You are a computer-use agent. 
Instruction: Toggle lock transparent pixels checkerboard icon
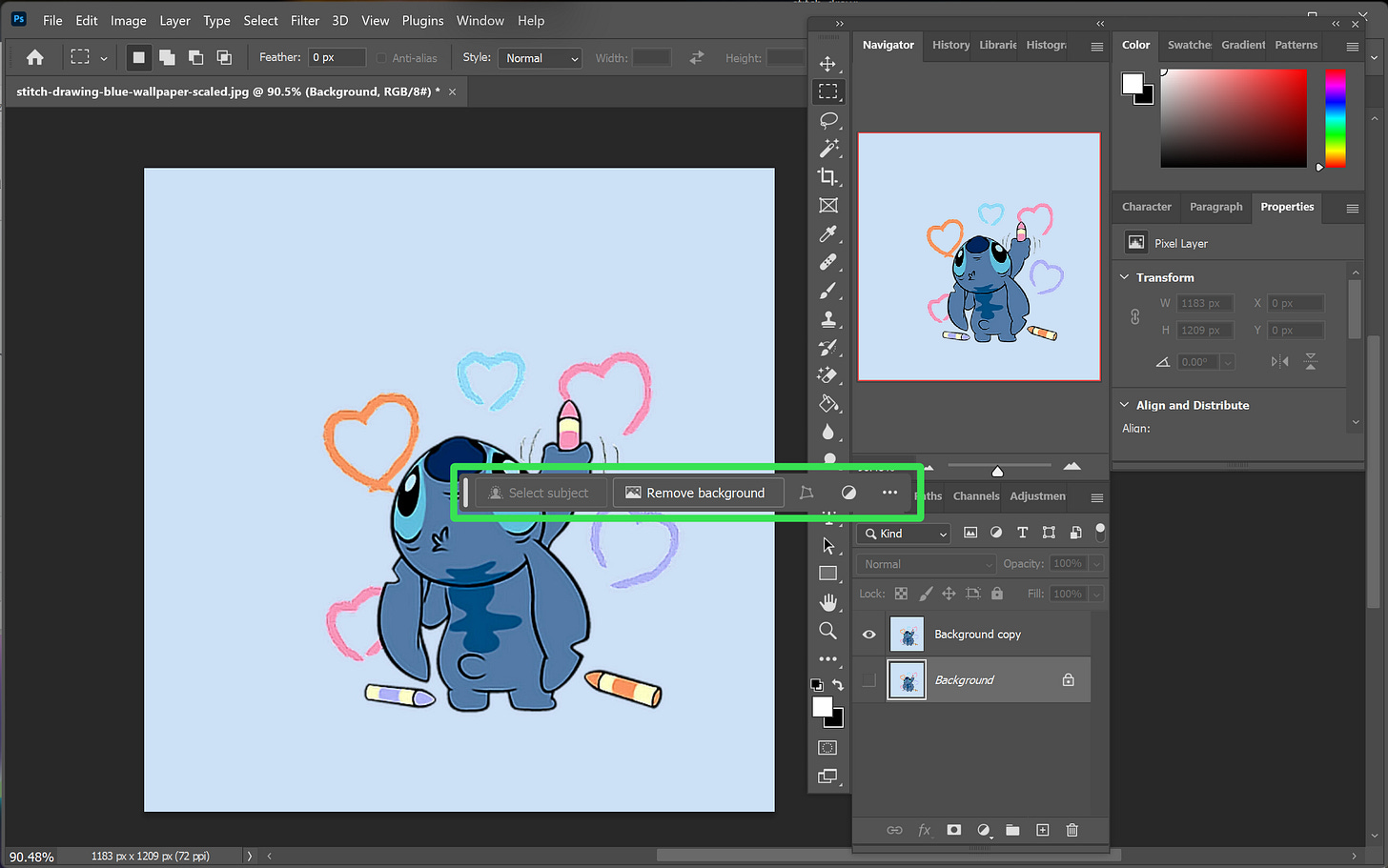[x=901, y=594]
